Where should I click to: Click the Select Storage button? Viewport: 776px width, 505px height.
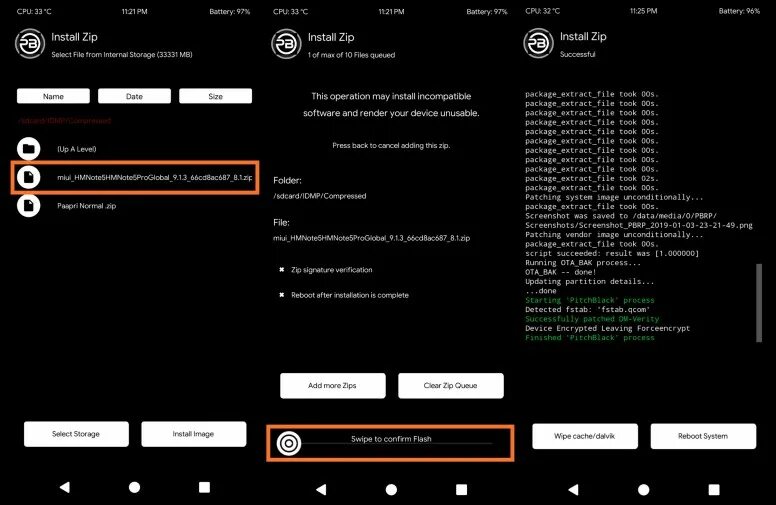pos(76,434)
